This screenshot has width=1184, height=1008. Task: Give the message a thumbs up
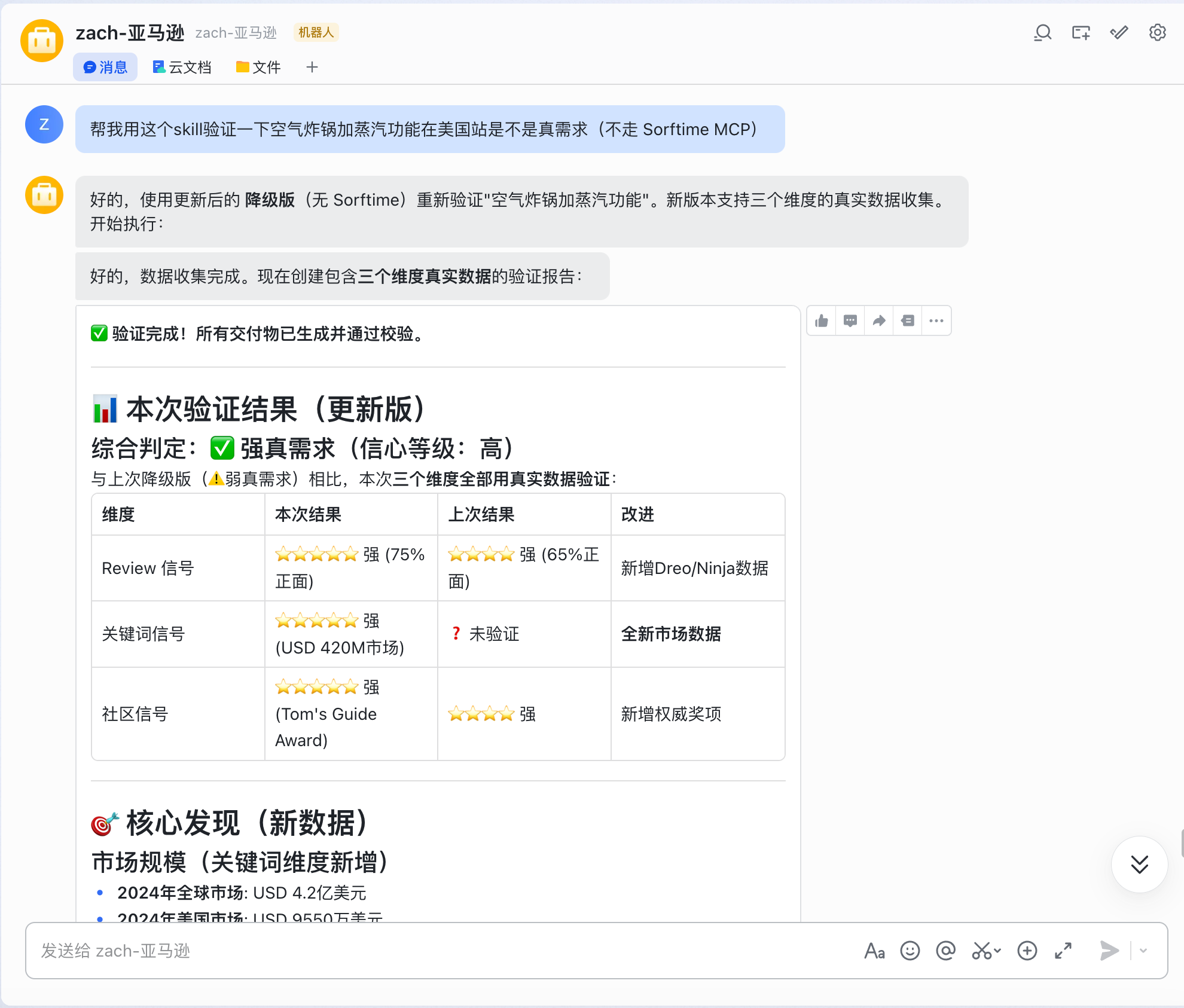pos(822,321)
